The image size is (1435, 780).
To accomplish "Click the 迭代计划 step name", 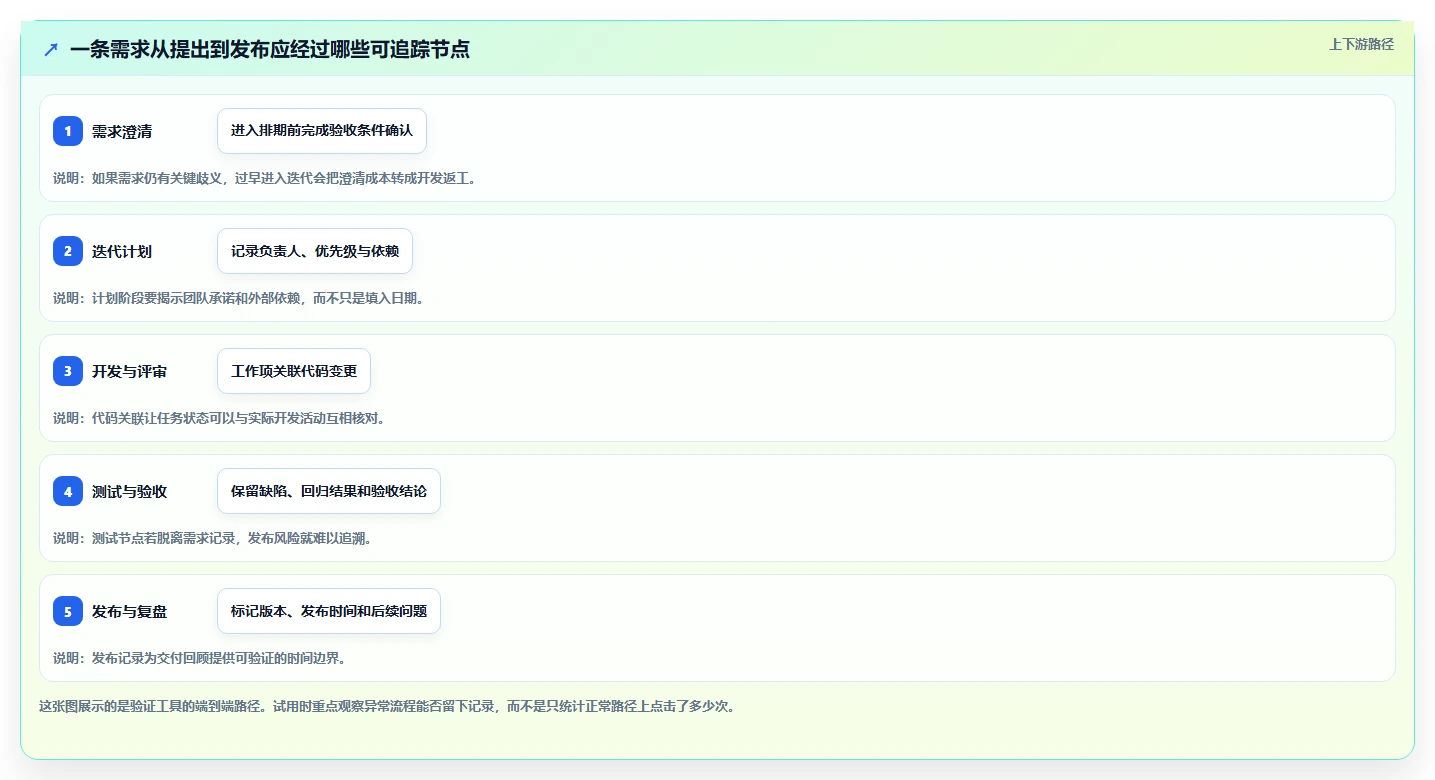I will 122,251.
